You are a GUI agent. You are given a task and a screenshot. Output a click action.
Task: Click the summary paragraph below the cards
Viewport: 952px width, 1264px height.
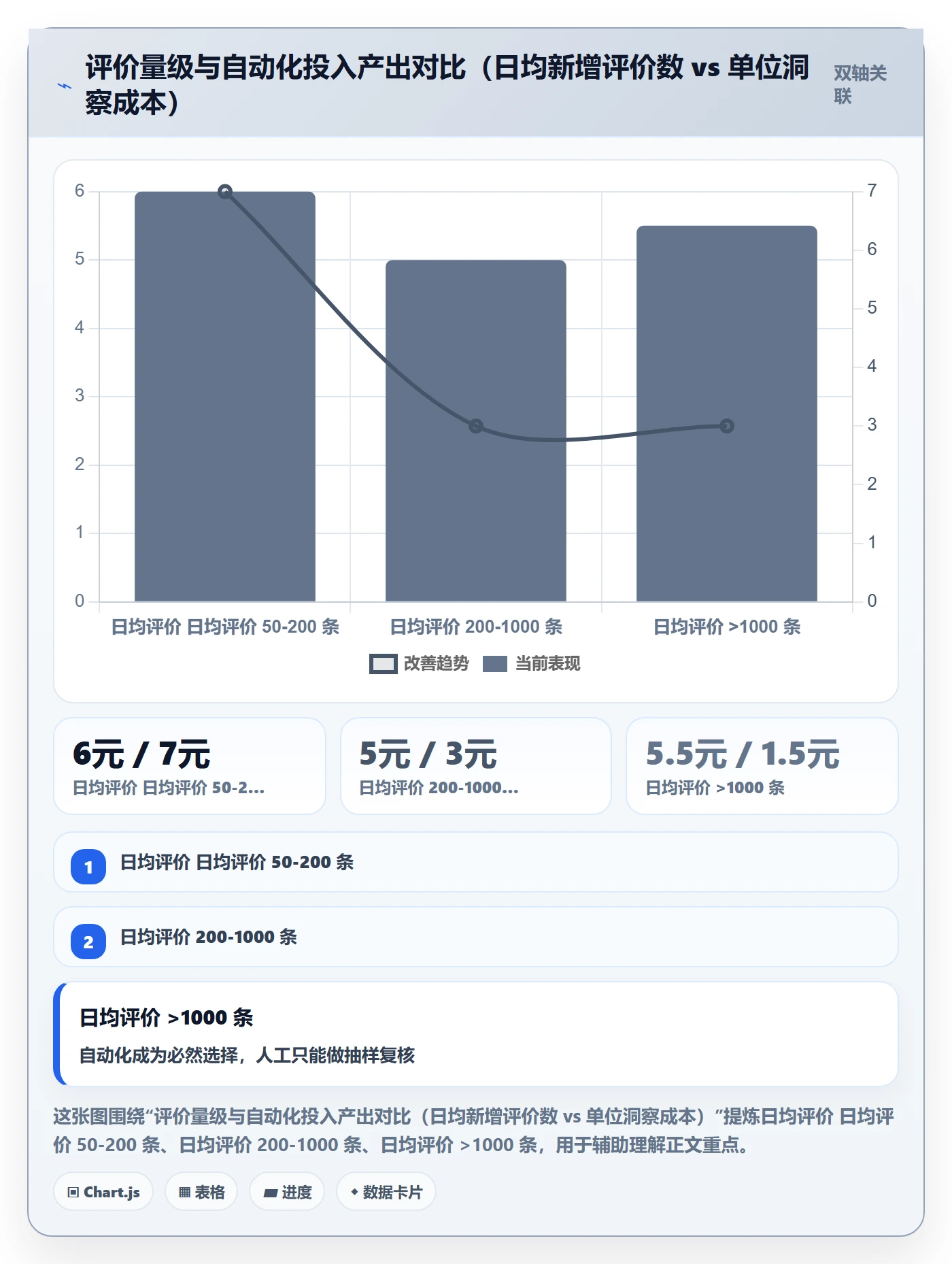pyautogui.click(x=474, y=1131)
